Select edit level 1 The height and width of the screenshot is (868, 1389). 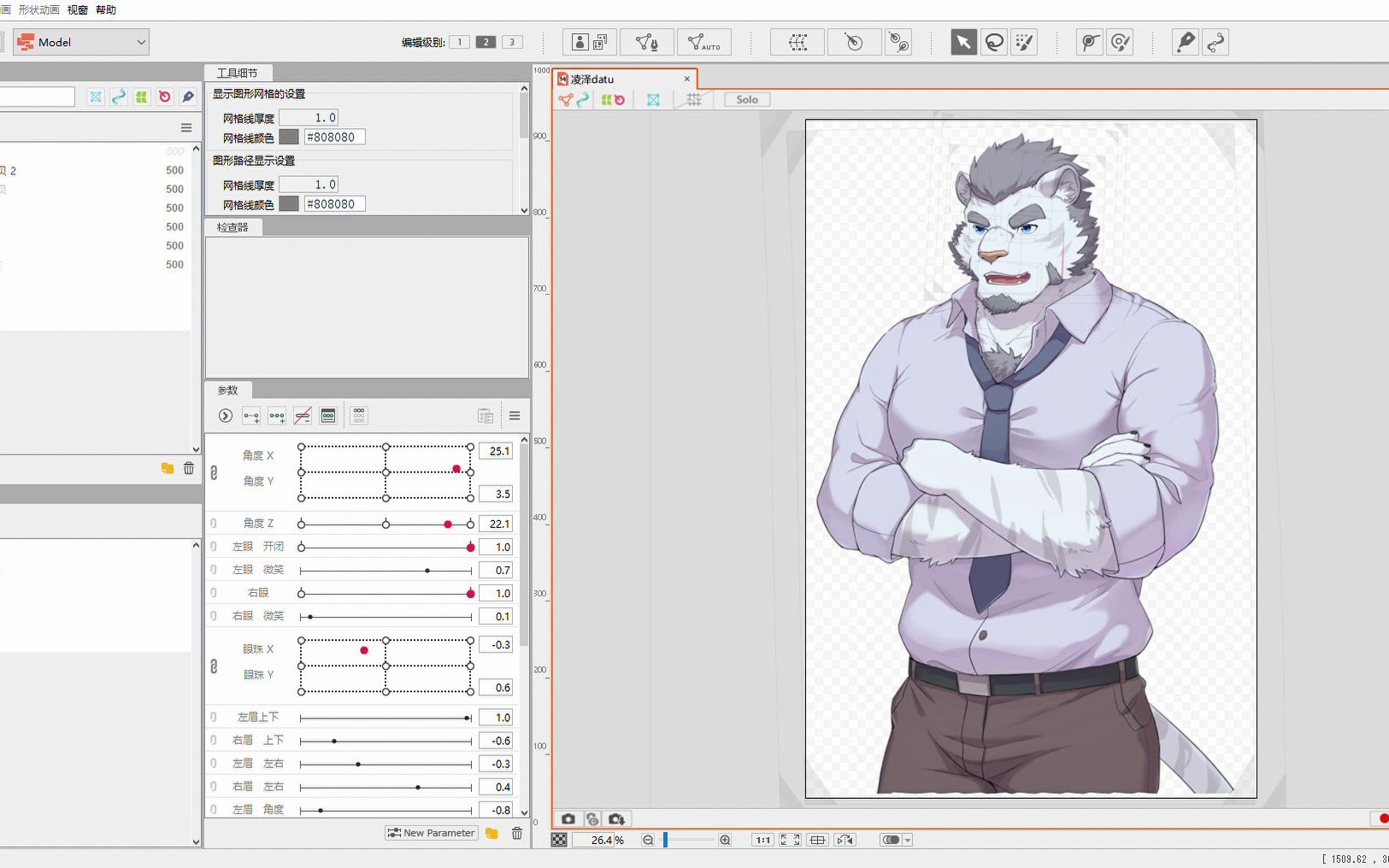click(459, 42)
